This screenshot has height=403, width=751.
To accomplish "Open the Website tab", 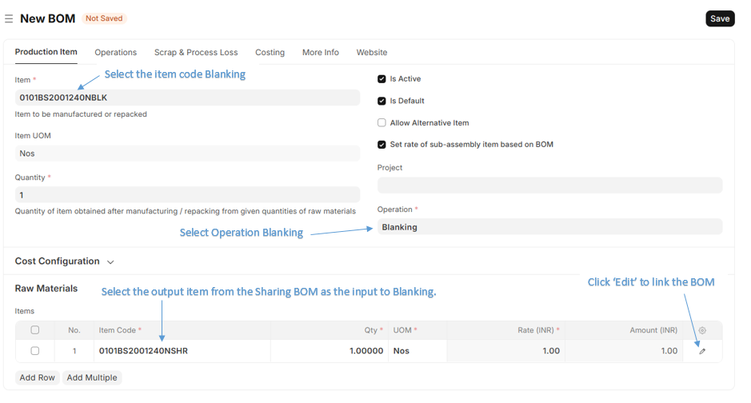I will click(372, 52).
